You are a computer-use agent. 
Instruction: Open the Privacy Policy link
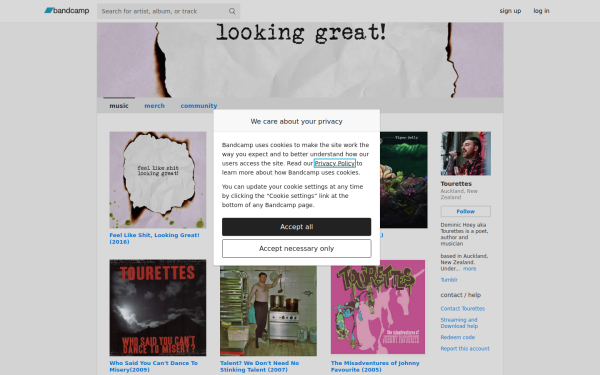[334, 163]
